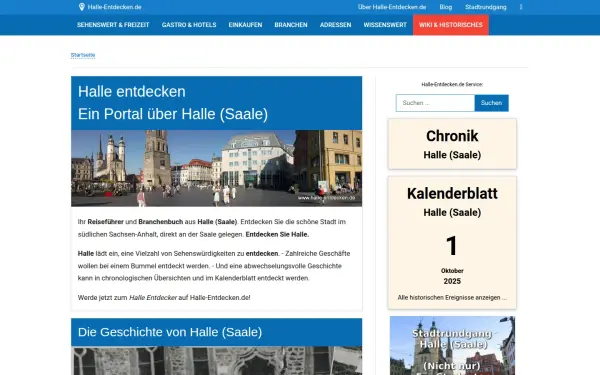Open the Sehenswert & Freizeit menu

(113, 25)
